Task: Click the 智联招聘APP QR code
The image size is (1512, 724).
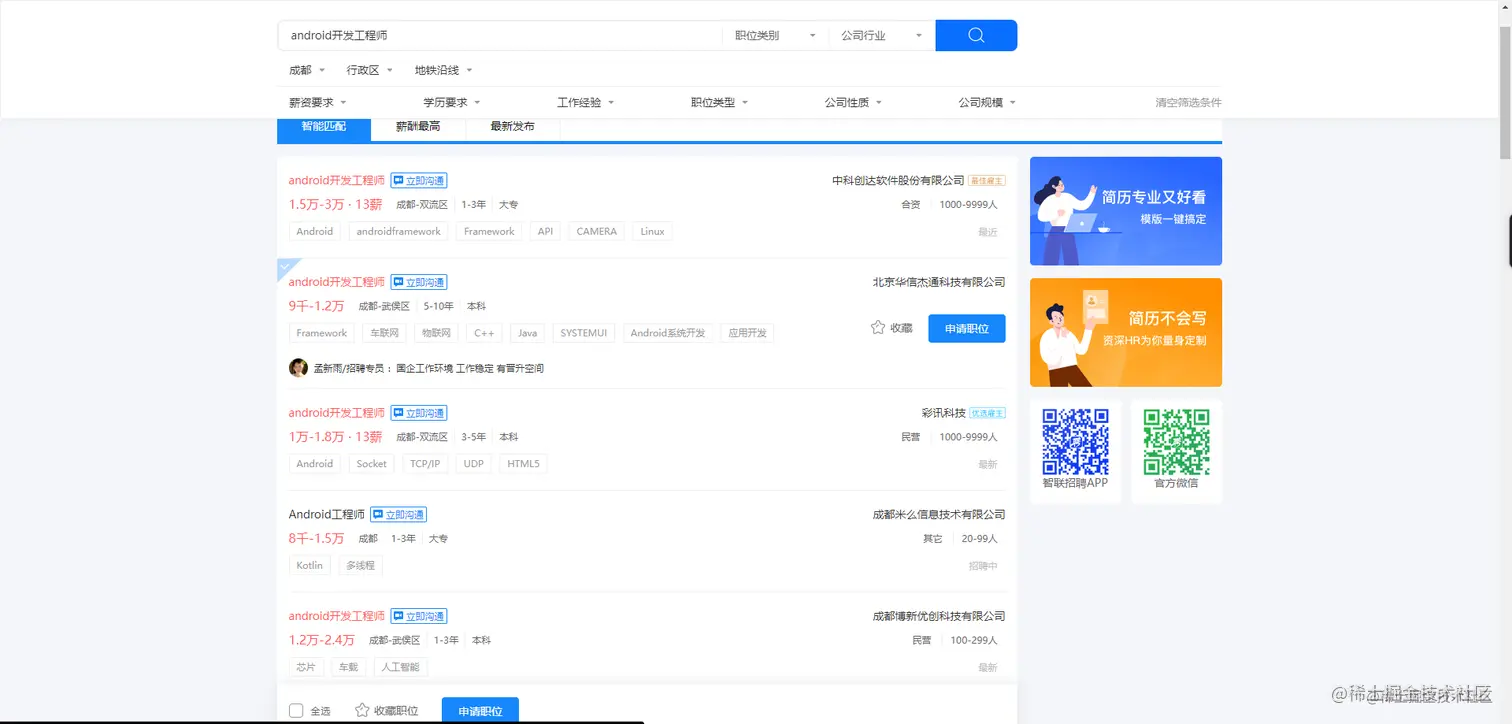Action: [1075, 440]
